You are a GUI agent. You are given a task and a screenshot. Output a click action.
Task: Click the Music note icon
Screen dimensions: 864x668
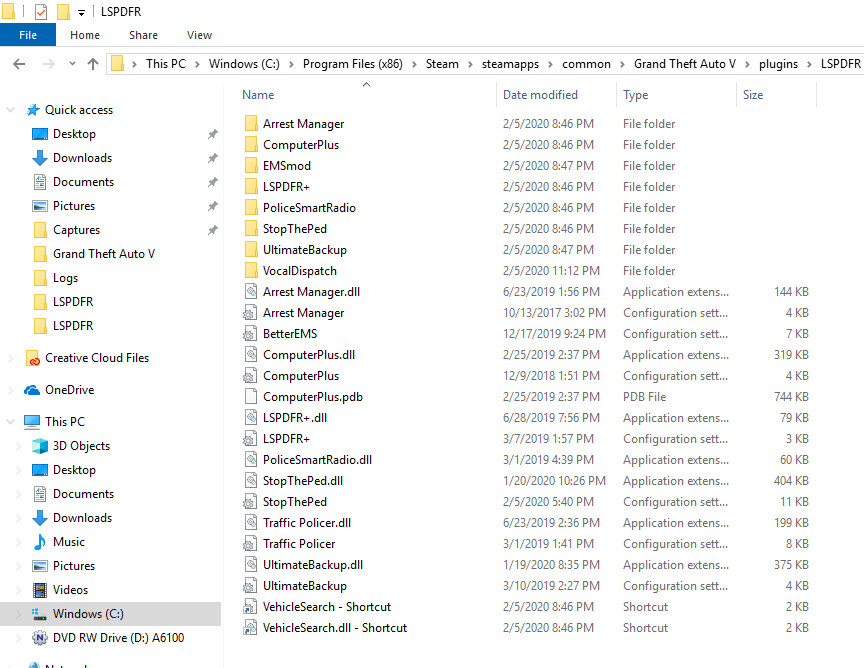(40, 542)
